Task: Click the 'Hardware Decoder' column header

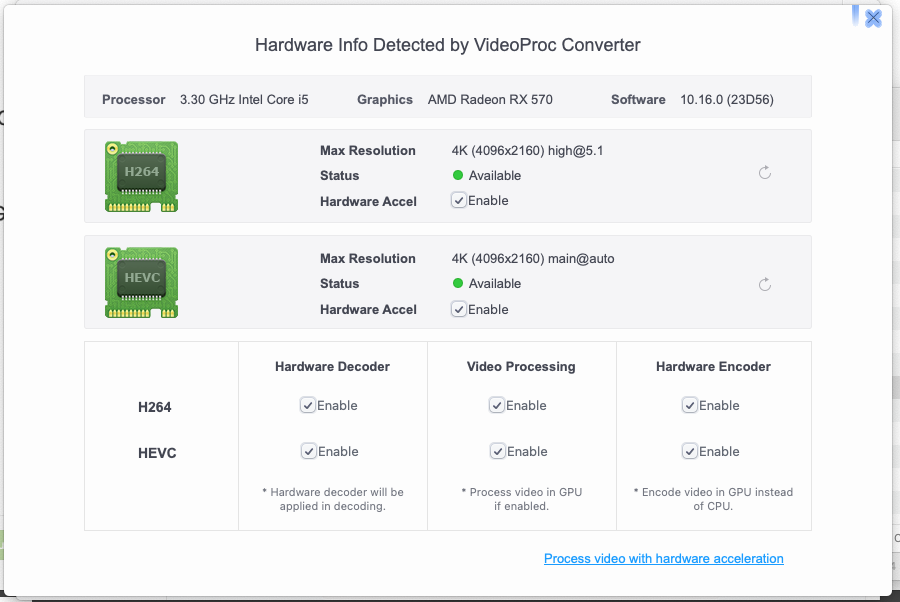Action: [332, 366]
